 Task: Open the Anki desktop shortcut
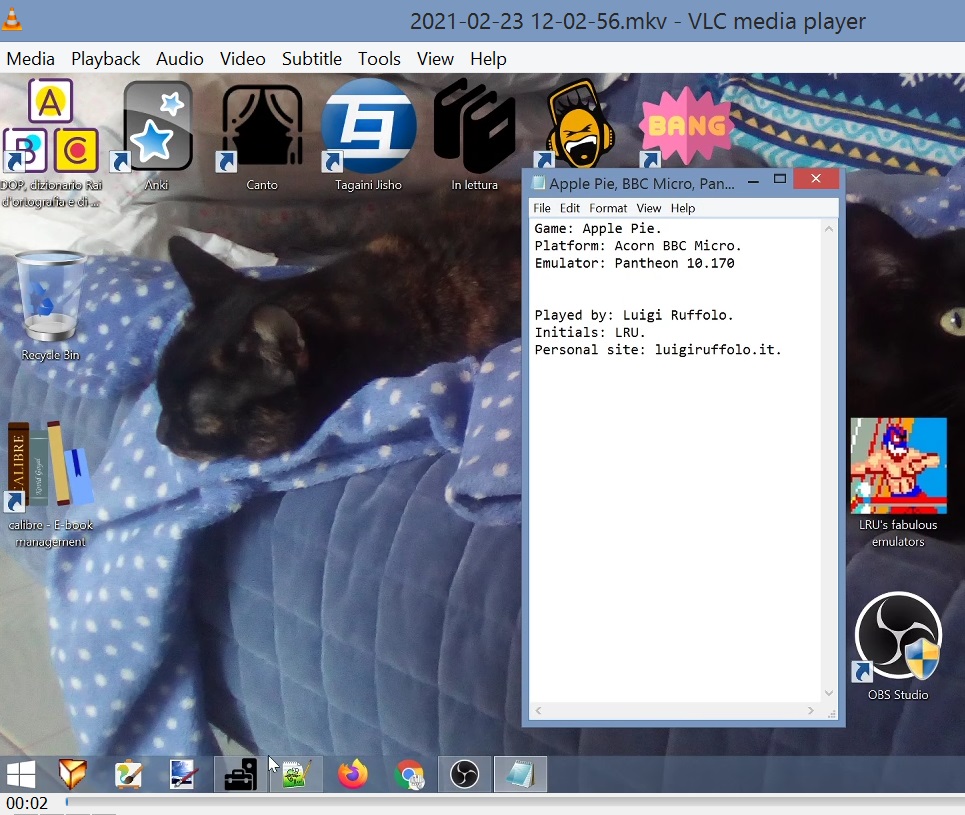156,128
